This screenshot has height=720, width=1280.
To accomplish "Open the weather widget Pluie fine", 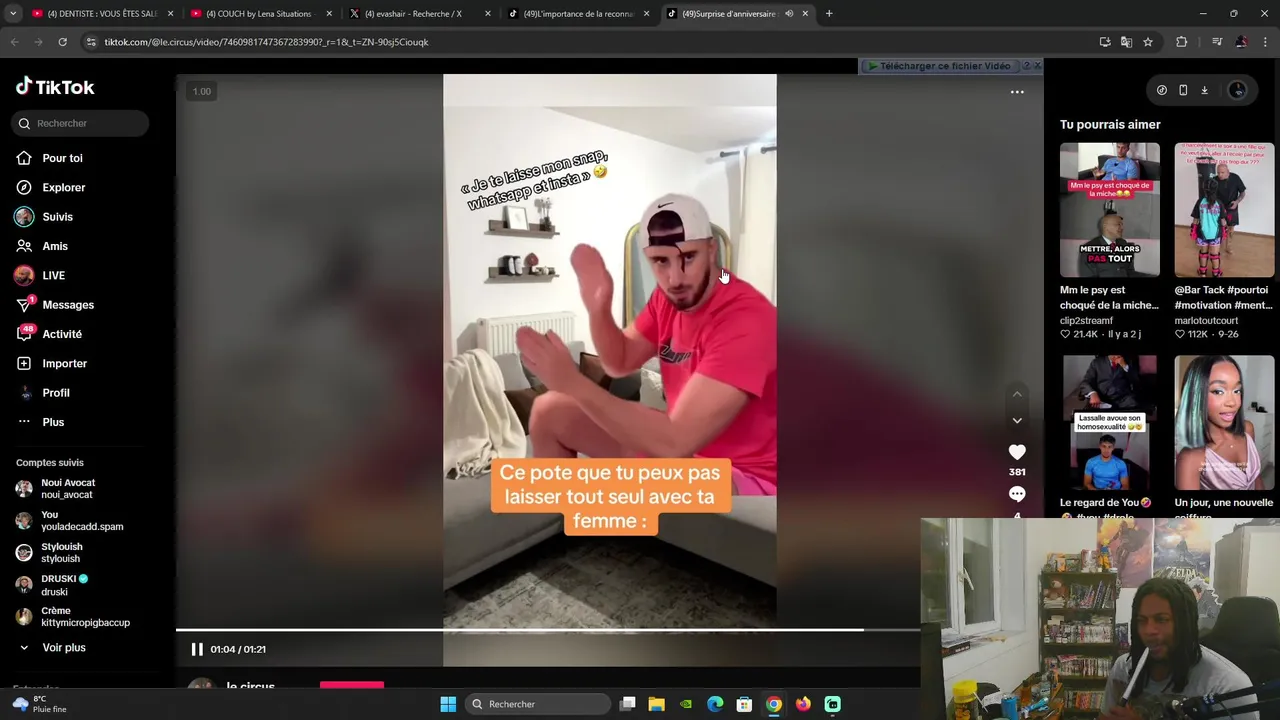I will click(x=40, y=704).
